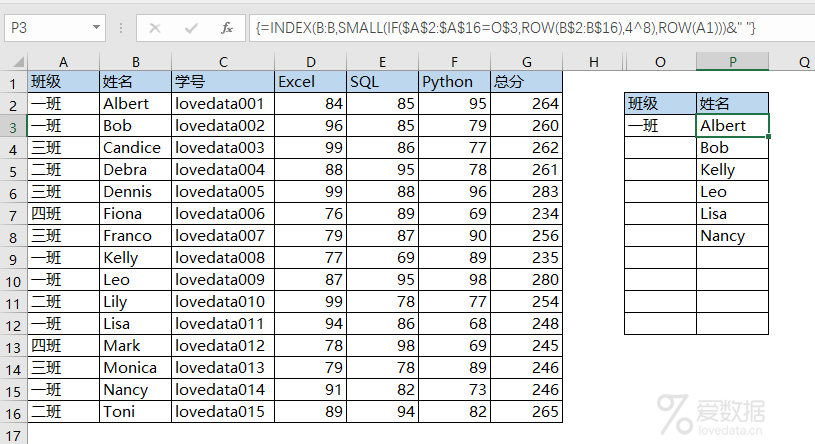The image size is (815, 444).
Task: Click cell containing Toni
Action: click(136, 412)
